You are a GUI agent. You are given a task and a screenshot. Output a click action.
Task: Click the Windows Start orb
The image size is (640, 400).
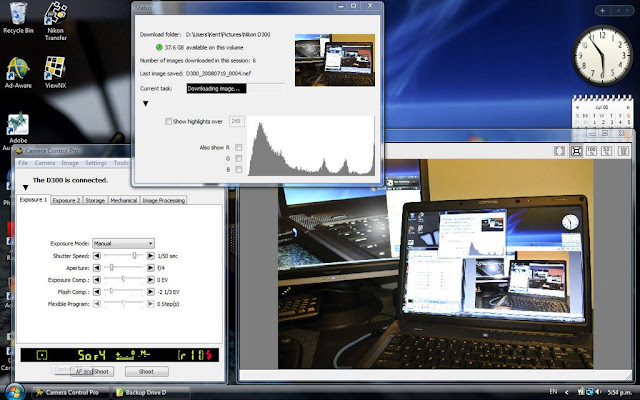tap(15, 392)
